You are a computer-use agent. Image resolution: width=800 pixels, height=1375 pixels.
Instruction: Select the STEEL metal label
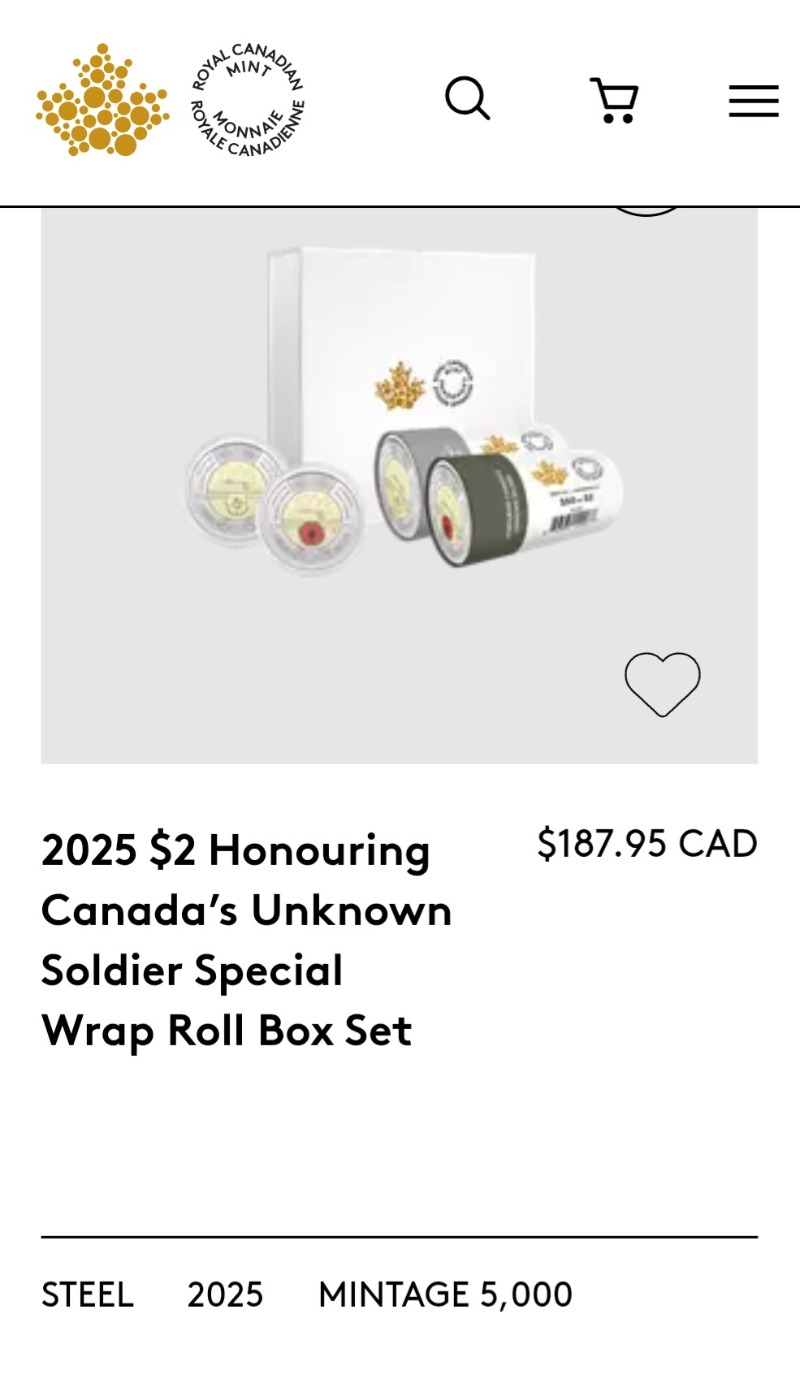pos(87,1295)
